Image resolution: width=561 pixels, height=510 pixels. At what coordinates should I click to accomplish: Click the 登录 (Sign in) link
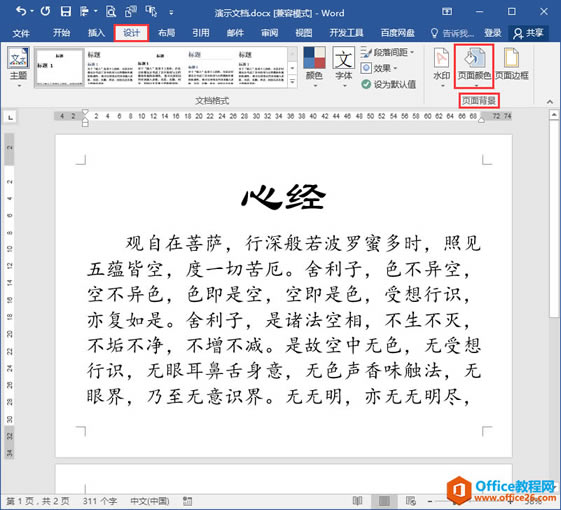click(x=493, y=33)
